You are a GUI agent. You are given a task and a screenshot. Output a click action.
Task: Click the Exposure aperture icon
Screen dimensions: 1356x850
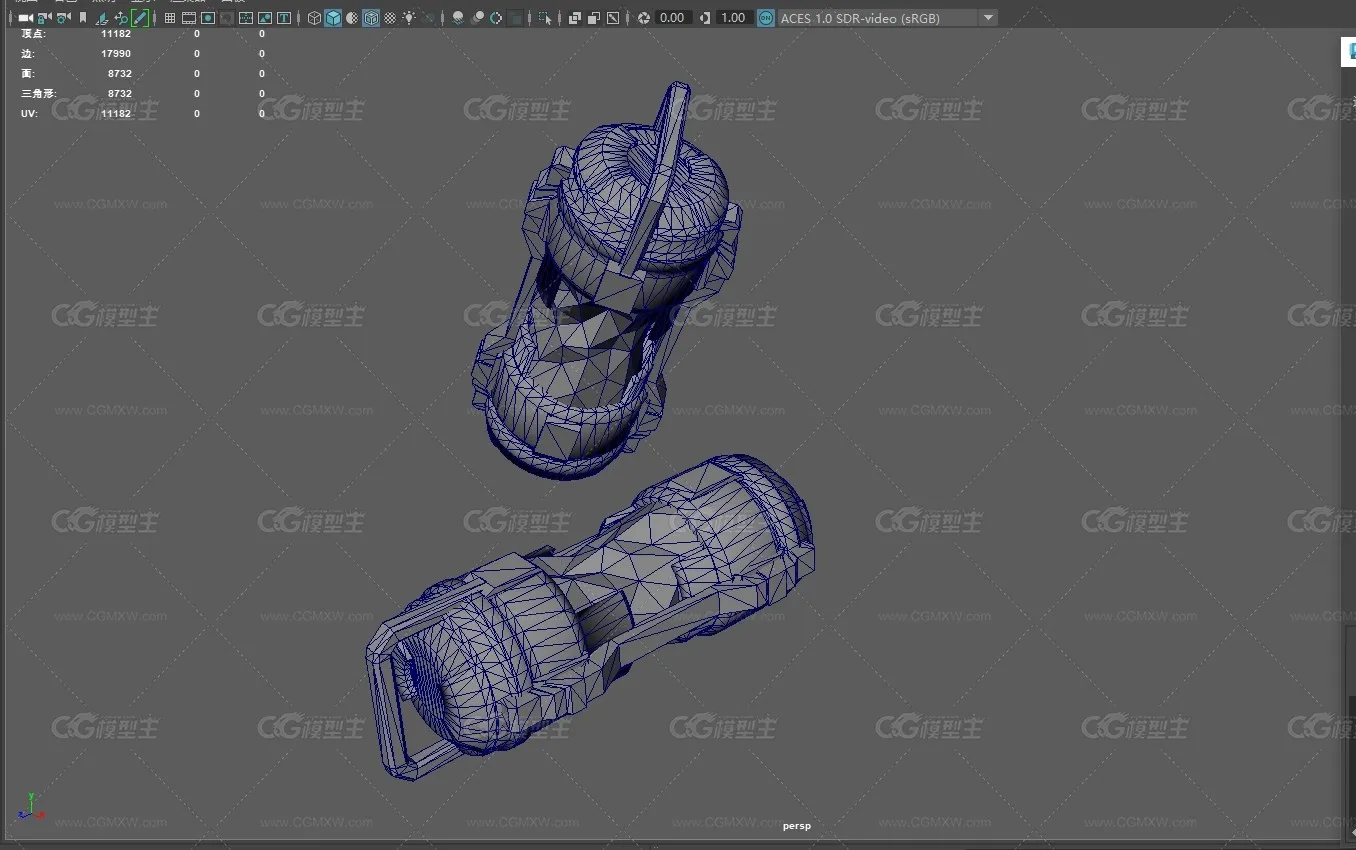pyautogui.click(x=643, y=18)
